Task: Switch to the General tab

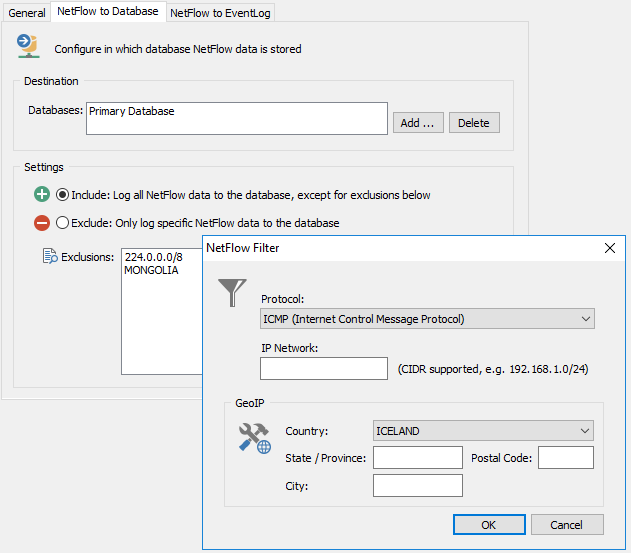Action: coord(27,13)
